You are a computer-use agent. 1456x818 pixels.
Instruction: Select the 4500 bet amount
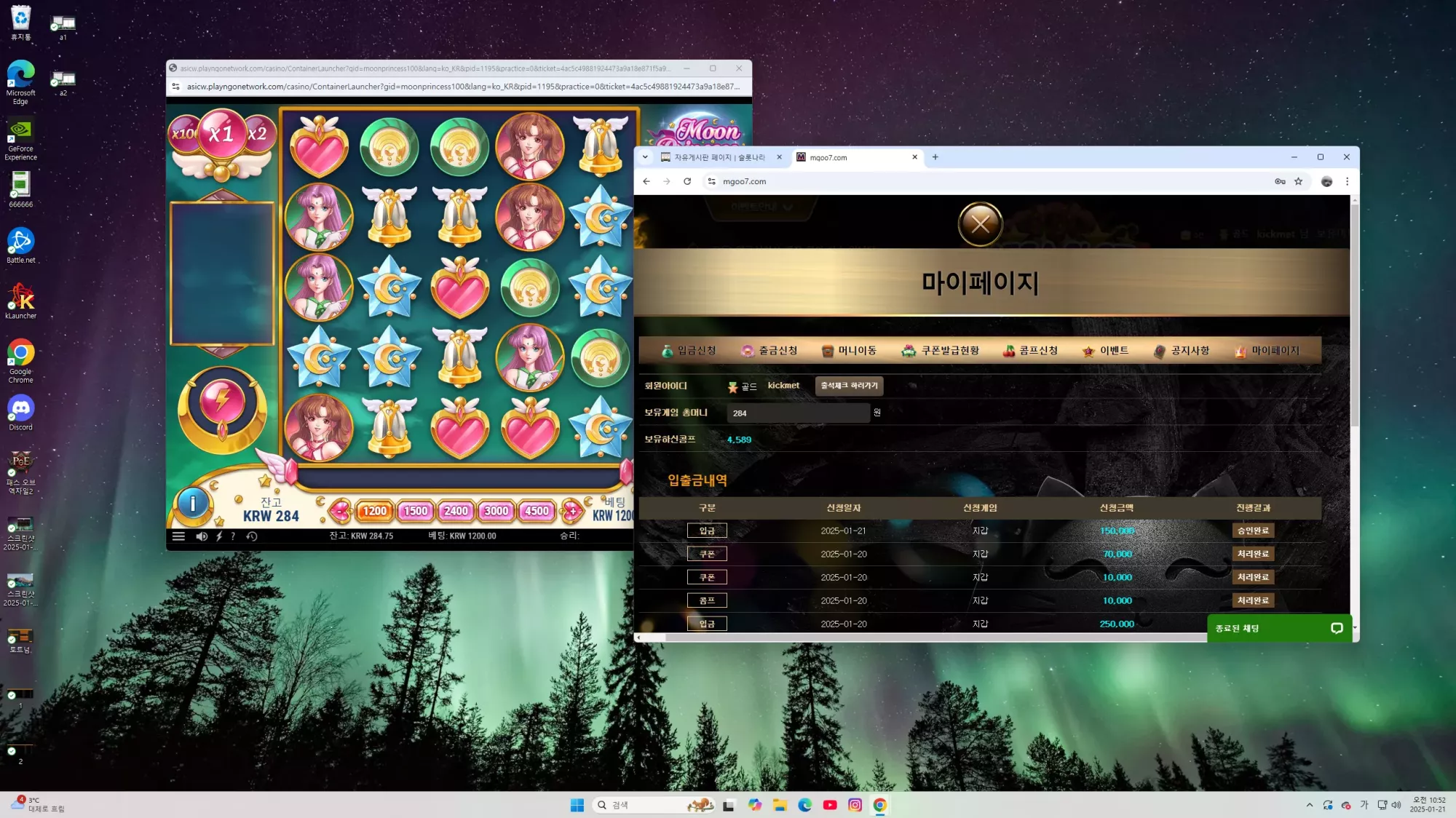click(537, 511)
